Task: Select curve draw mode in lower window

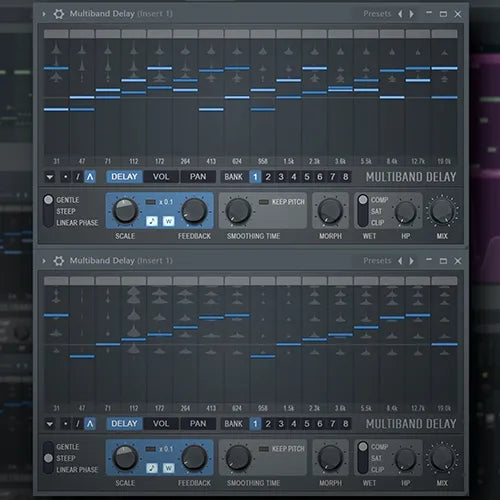Action: pyautogui.click(x=90, y=424)
